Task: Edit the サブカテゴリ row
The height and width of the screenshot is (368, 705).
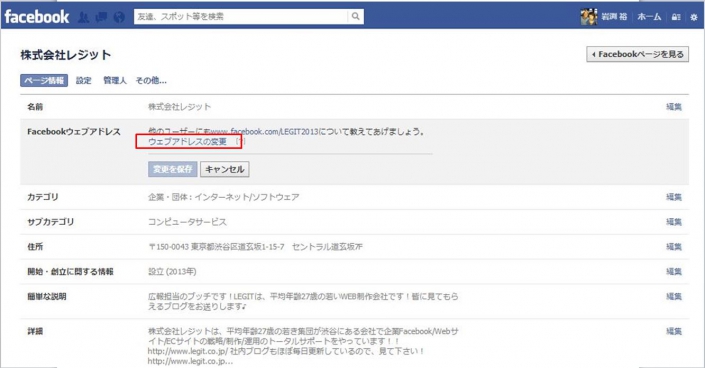Action: tap(674, 222)
